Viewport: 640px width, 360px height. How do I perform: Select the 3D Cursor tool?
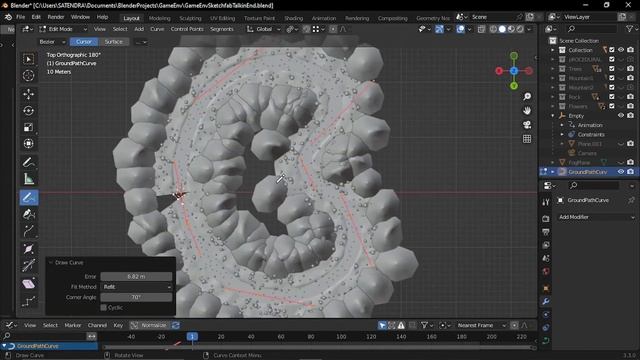[x=29, y=76]
